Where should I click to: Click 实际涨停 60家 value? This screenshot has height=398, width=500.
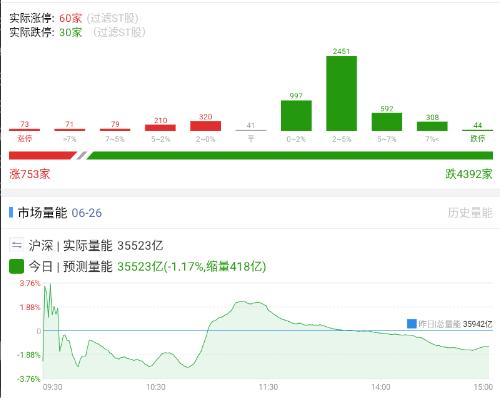click(x=70, y=18)
